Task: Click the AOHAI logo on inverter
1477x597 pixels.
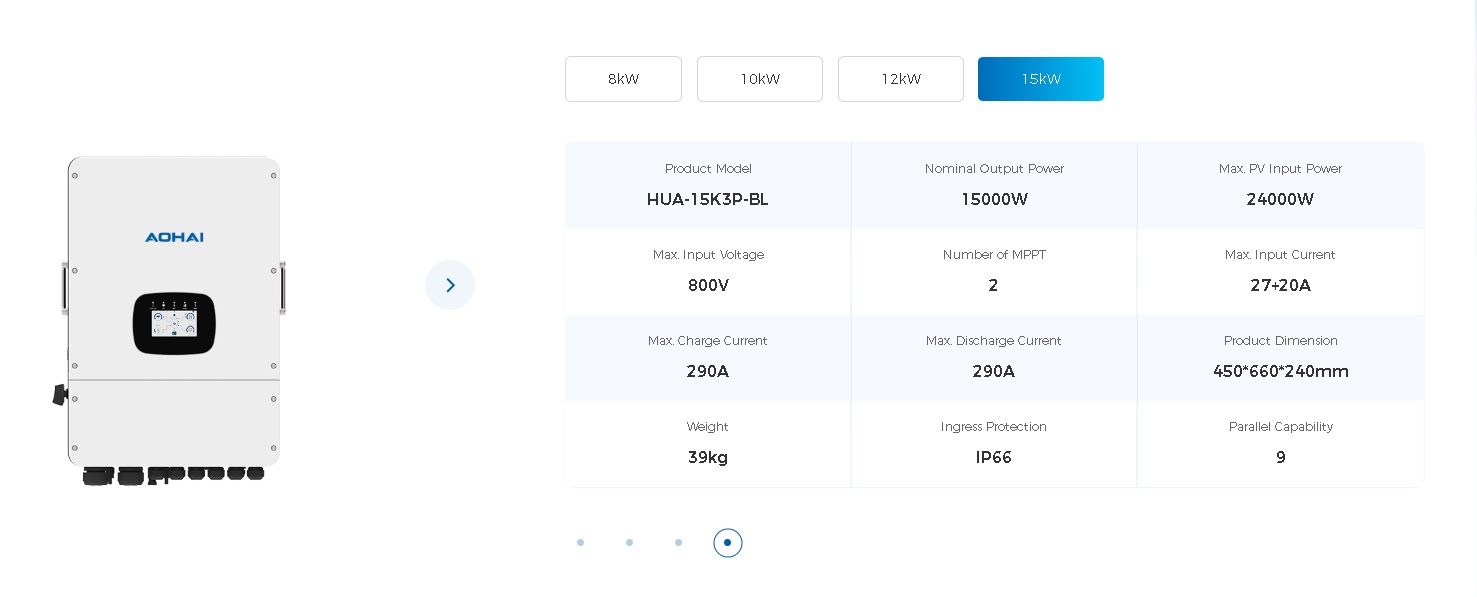Action: pos(174,237)
